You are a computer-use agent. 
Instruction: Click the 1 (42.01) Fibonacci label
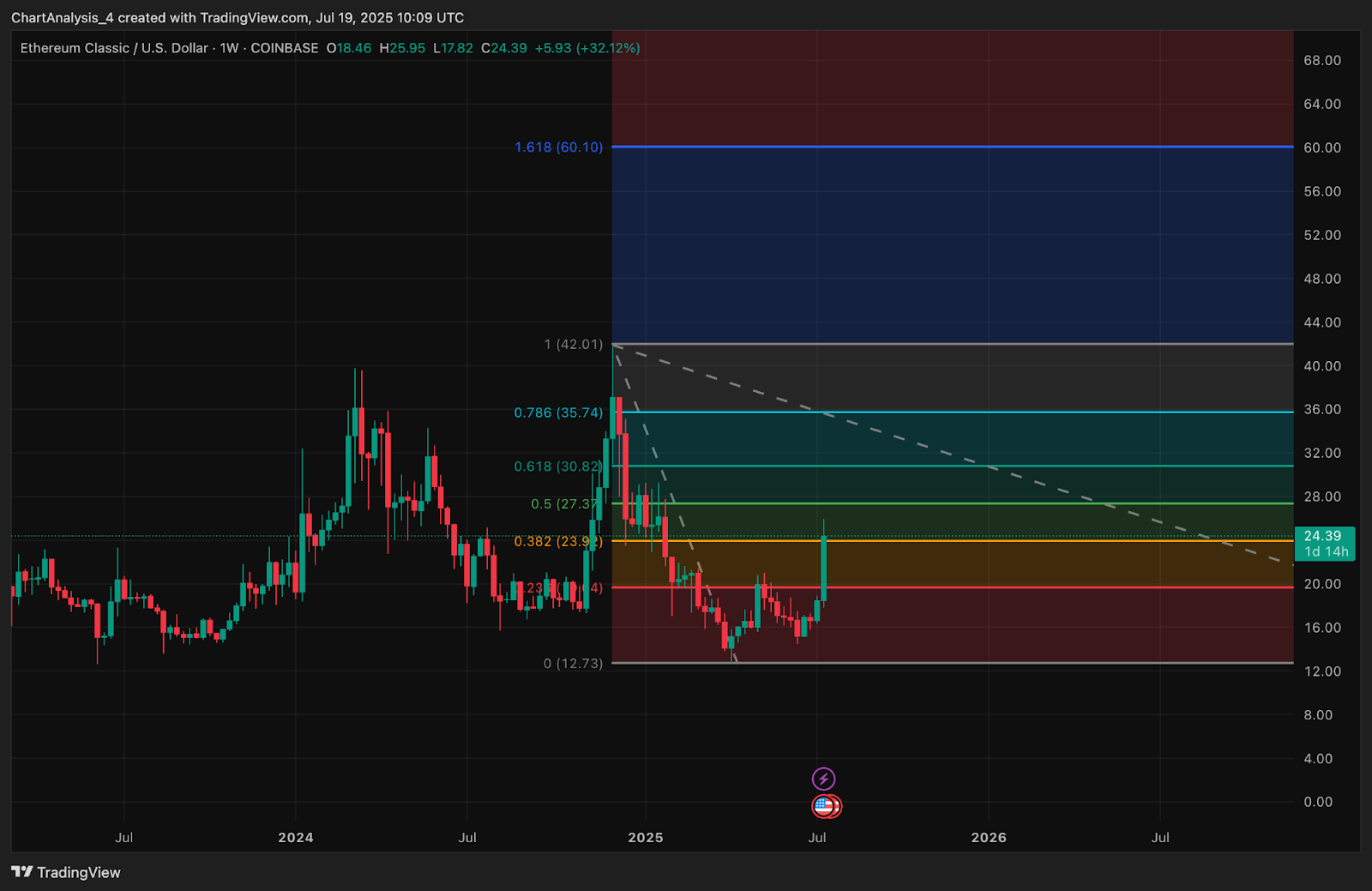(x=573, y=344)
